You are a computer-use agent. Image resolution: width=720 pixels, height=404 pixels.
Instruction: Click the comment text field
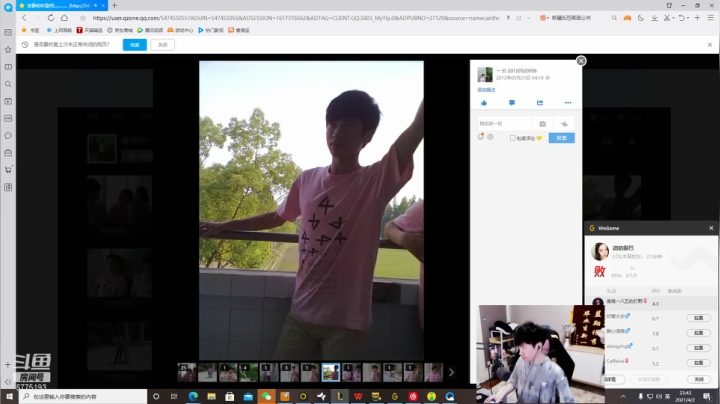click(504, 123)
